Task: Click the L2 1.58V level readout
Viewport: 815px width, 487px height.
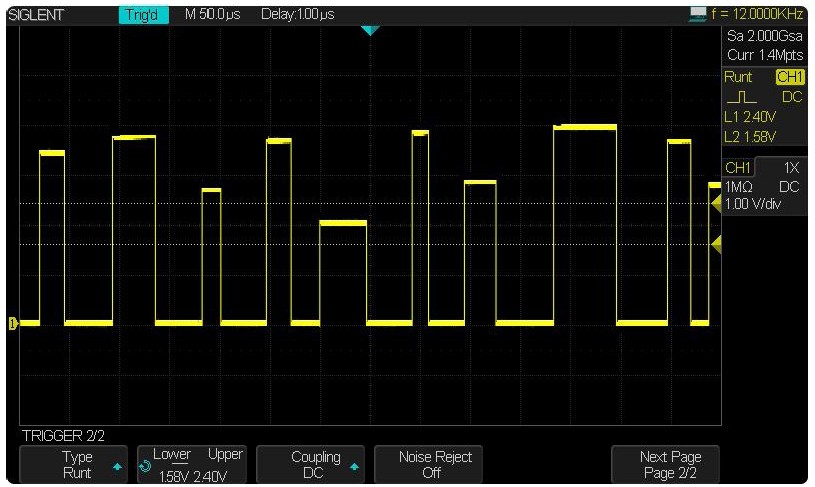Action: click(750, 137)
